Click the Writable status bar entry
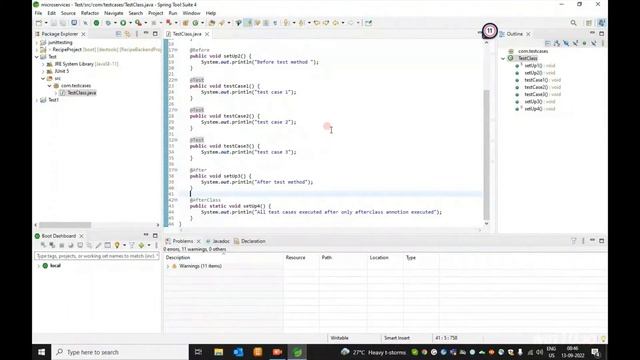640x360 pixels. pos(339,338)
